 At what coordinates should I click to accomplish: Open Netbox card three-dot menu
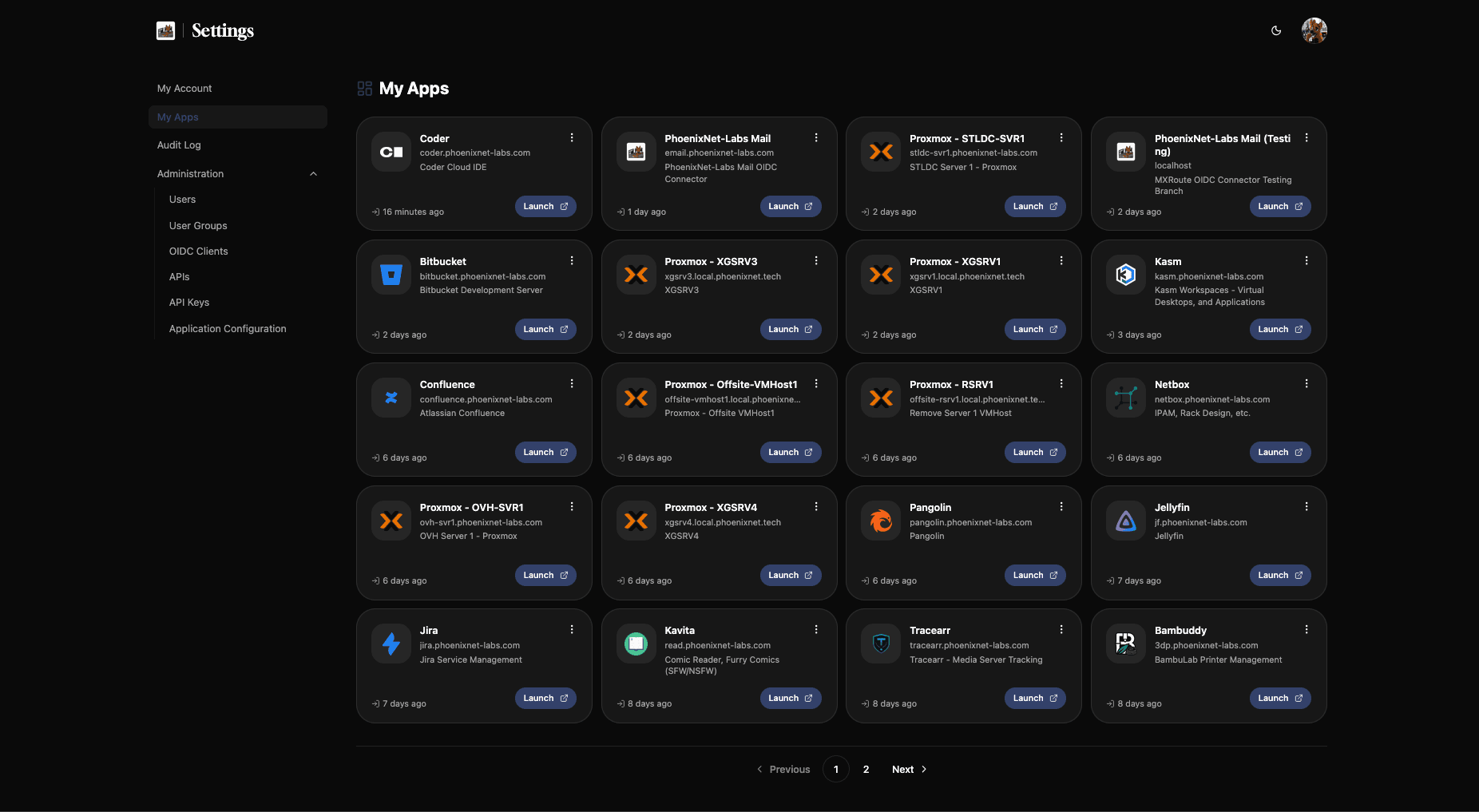point(1307,383)
